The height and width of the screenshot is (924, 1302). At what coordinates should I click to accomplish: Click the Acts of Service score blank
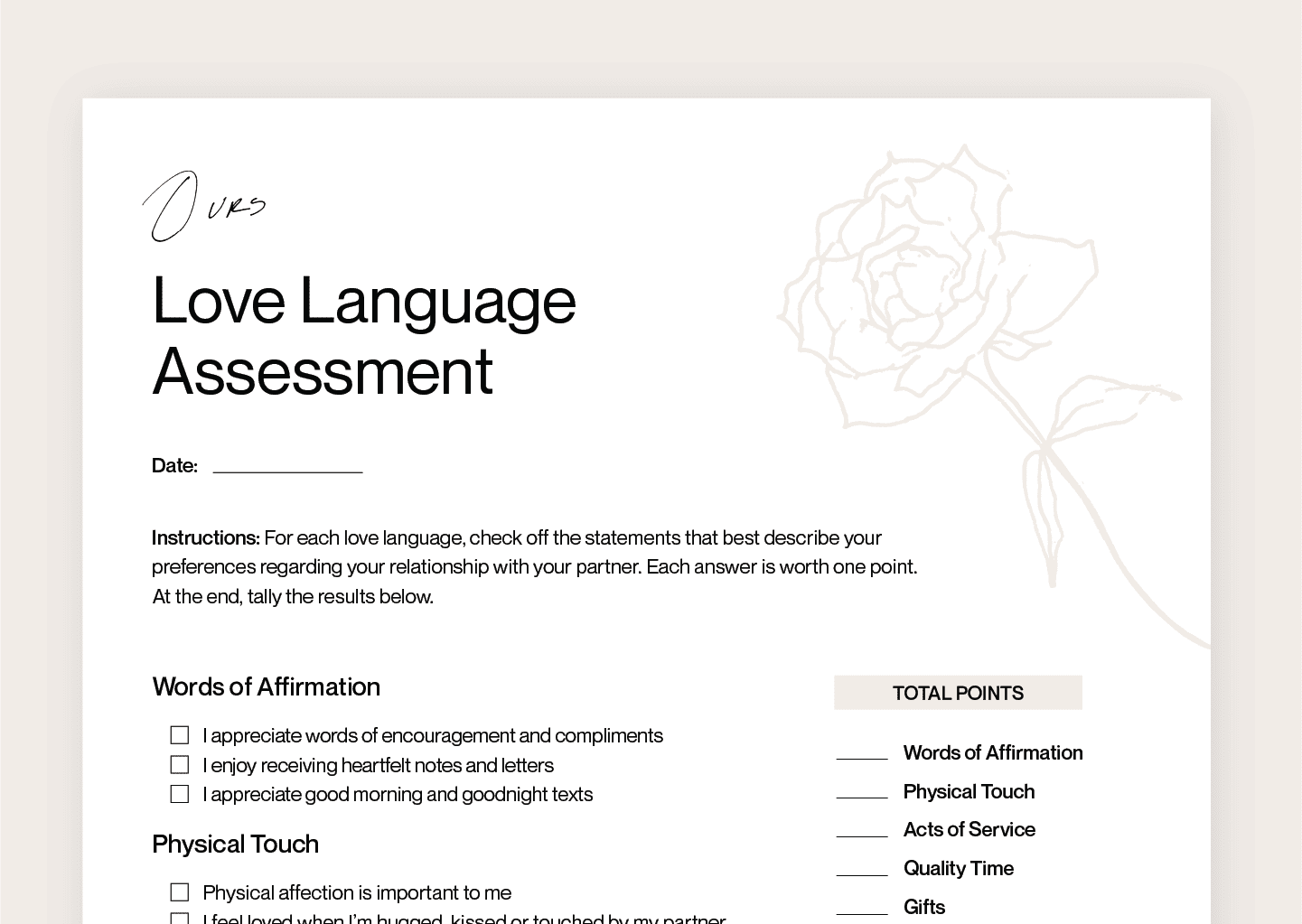click(861, 830)
